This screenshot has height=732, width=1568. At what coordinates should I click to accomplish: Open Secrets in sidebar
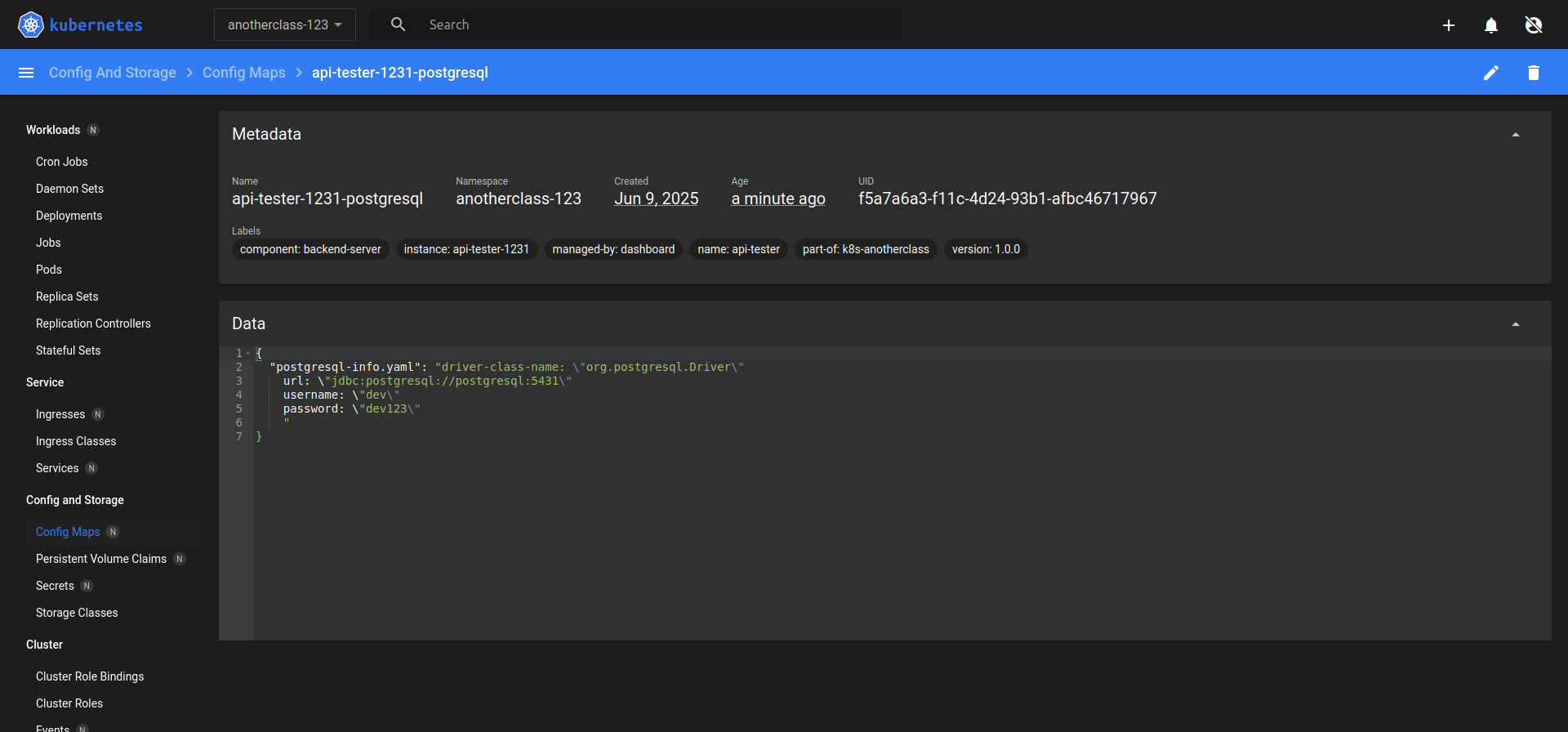click(x=55, y=586)
